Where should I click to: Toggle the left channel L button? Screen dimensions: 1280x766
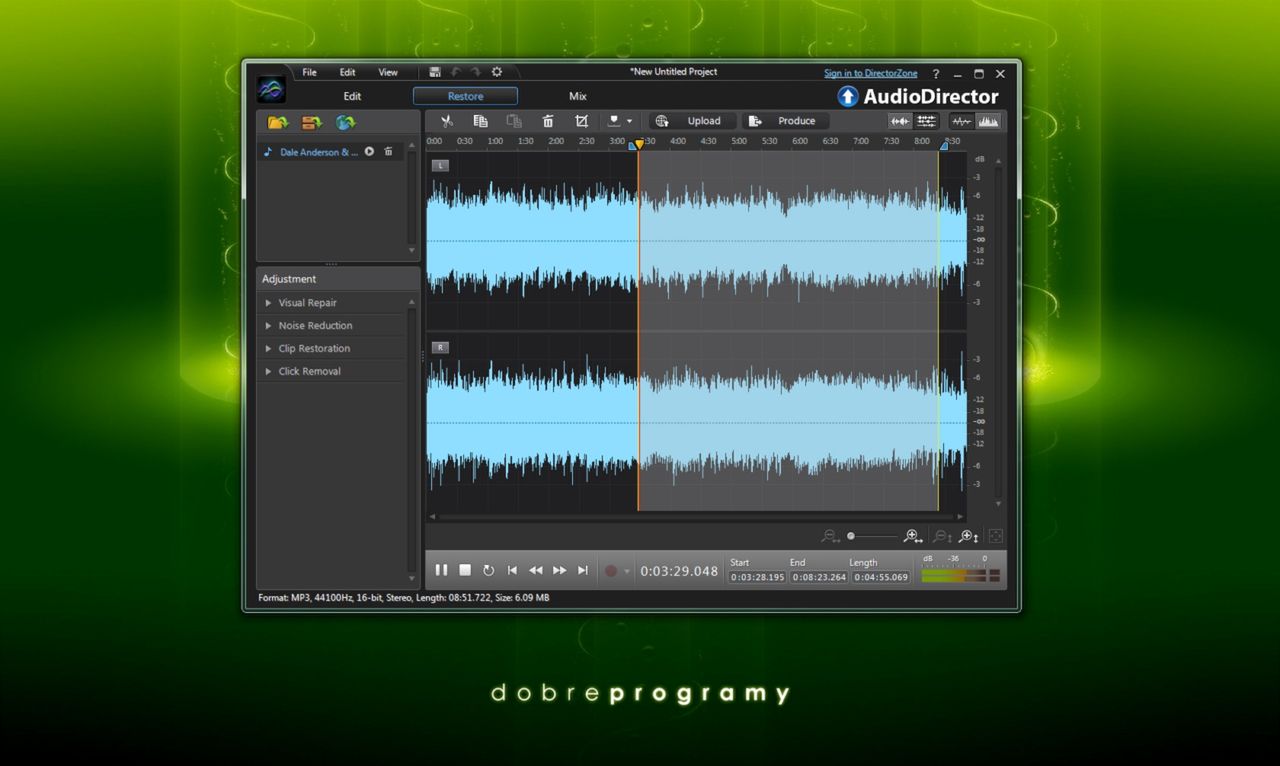click(440, 165)
